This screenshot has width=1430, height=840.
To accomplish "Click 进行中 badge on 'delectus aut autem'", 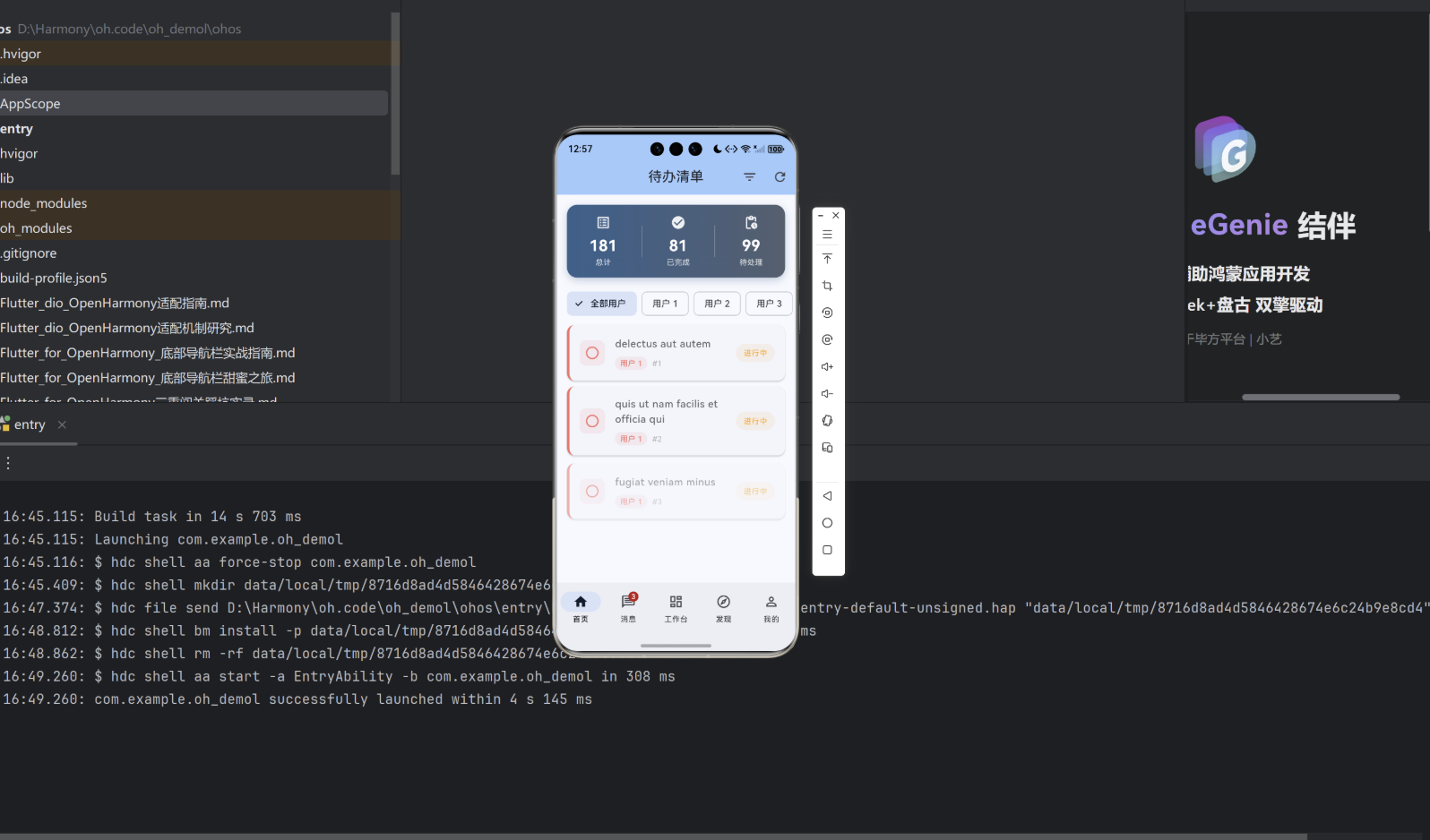I will point(755,353).
